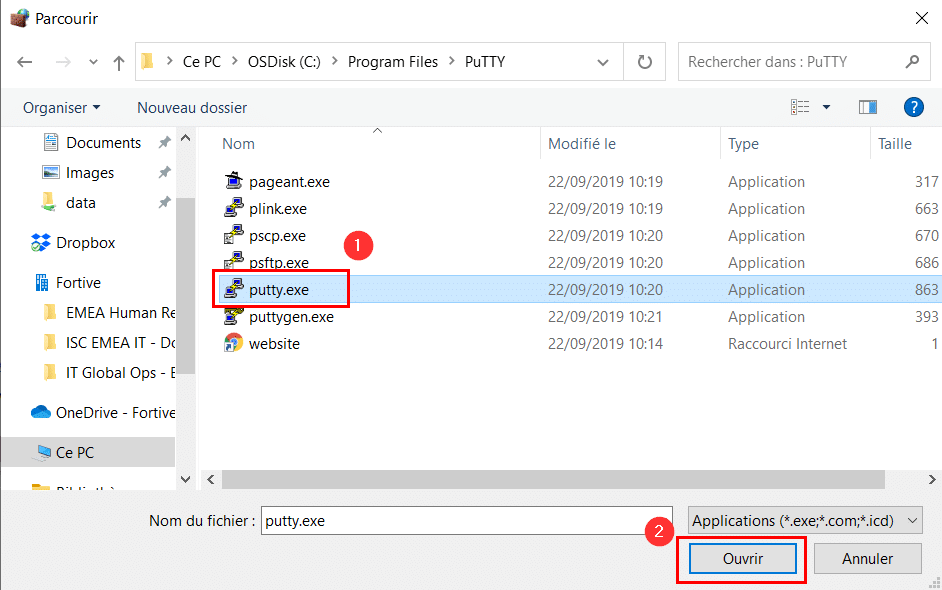Open Documents in quick access
The width and height of the screenshot is (942, 590).
103,142
